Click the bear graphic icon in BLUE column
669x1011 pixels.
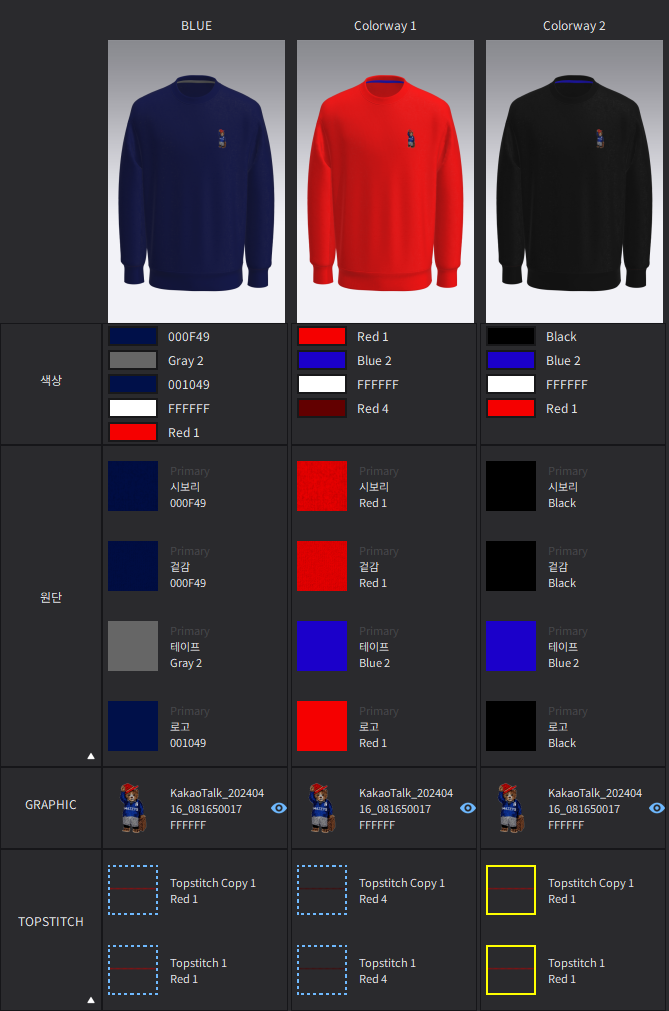pyautogui.click(x=133, y=808)
